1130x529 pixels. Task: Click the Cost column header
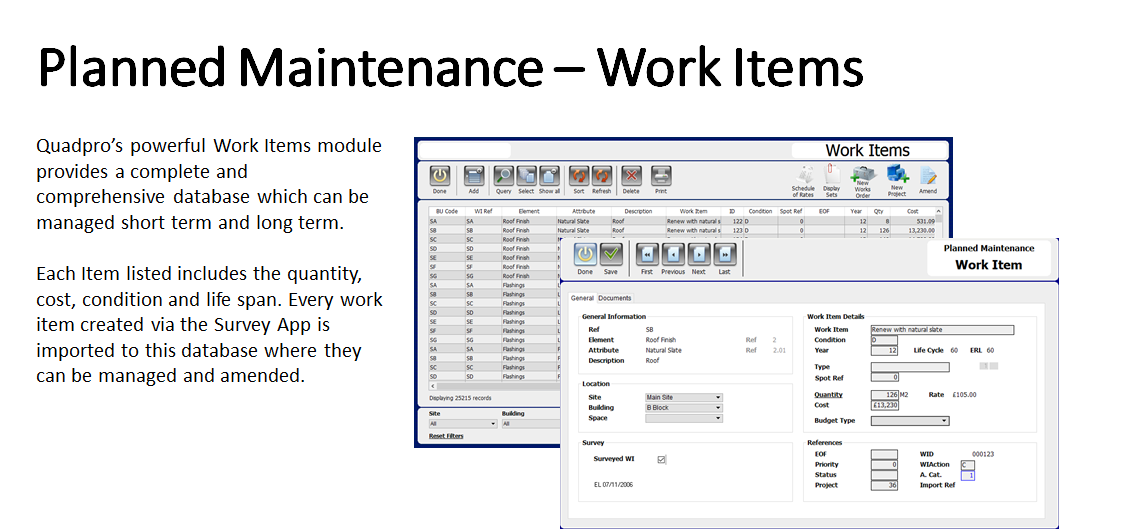(912, 212)
